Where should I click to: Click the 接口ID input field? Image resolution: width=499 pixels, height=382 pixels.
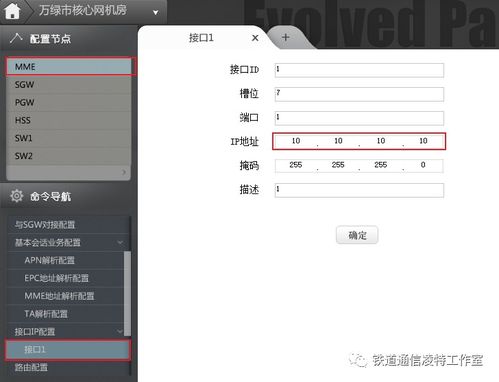coord(359,70)
